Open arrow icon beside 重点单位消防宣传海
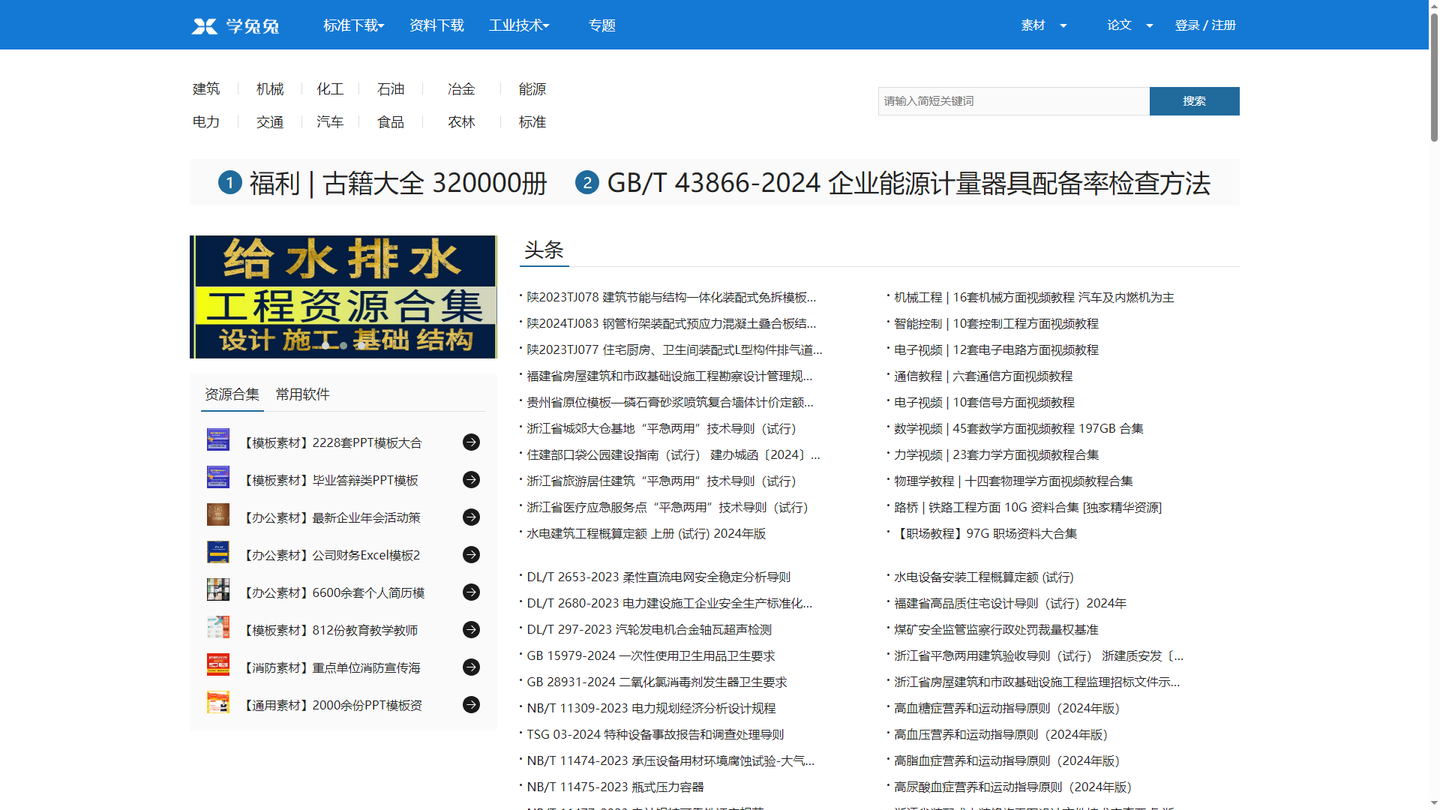The image size is (1440, 810). (471, 667)
